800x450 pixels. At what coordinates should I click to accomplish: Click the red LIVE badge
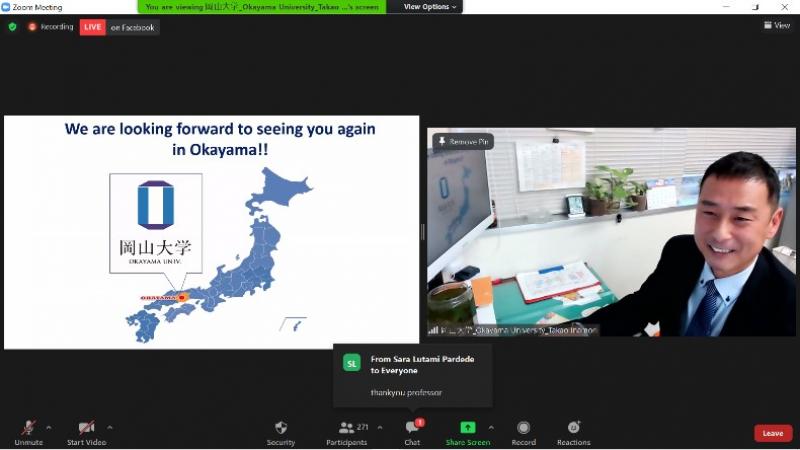tap(92, 27)
